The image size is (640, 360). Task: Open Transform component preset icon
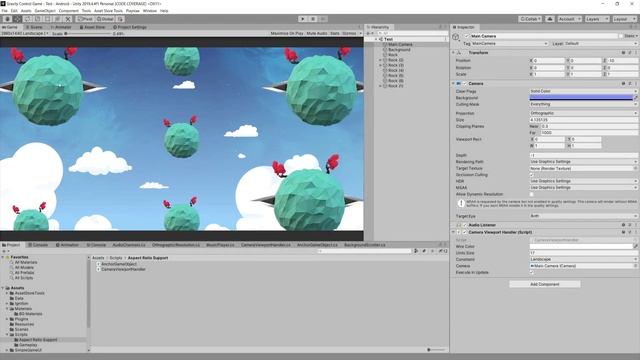[630, 53]
